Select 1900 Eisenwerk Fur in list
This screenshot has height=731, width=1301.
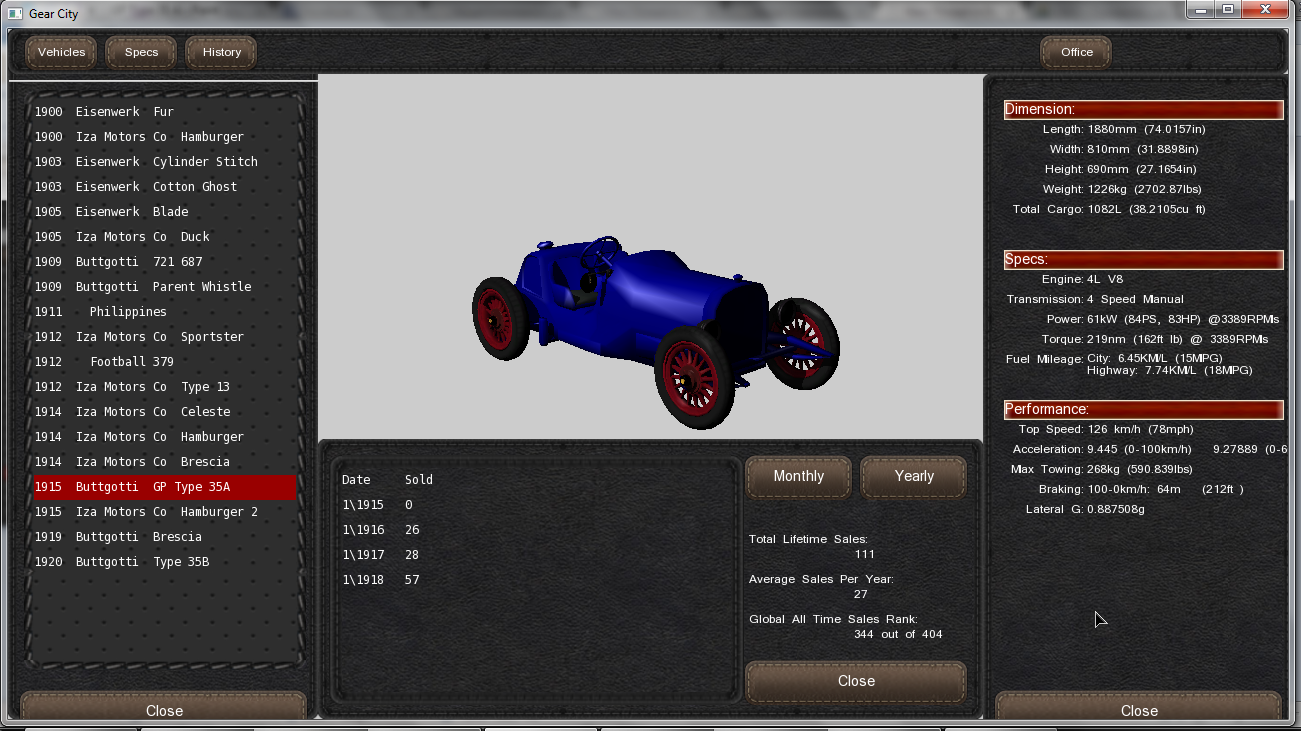(104, 112)
